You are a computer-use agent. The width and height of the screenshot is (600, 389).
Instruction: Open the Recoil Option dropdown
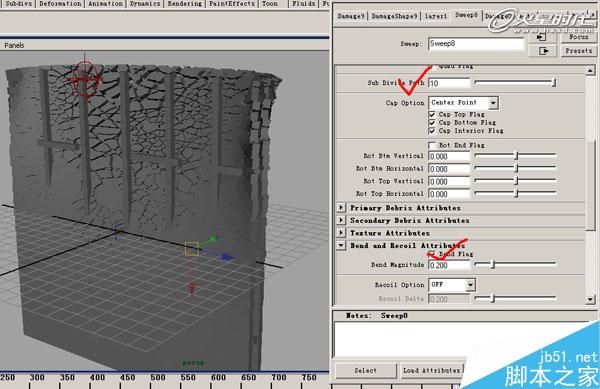(452, 285)
